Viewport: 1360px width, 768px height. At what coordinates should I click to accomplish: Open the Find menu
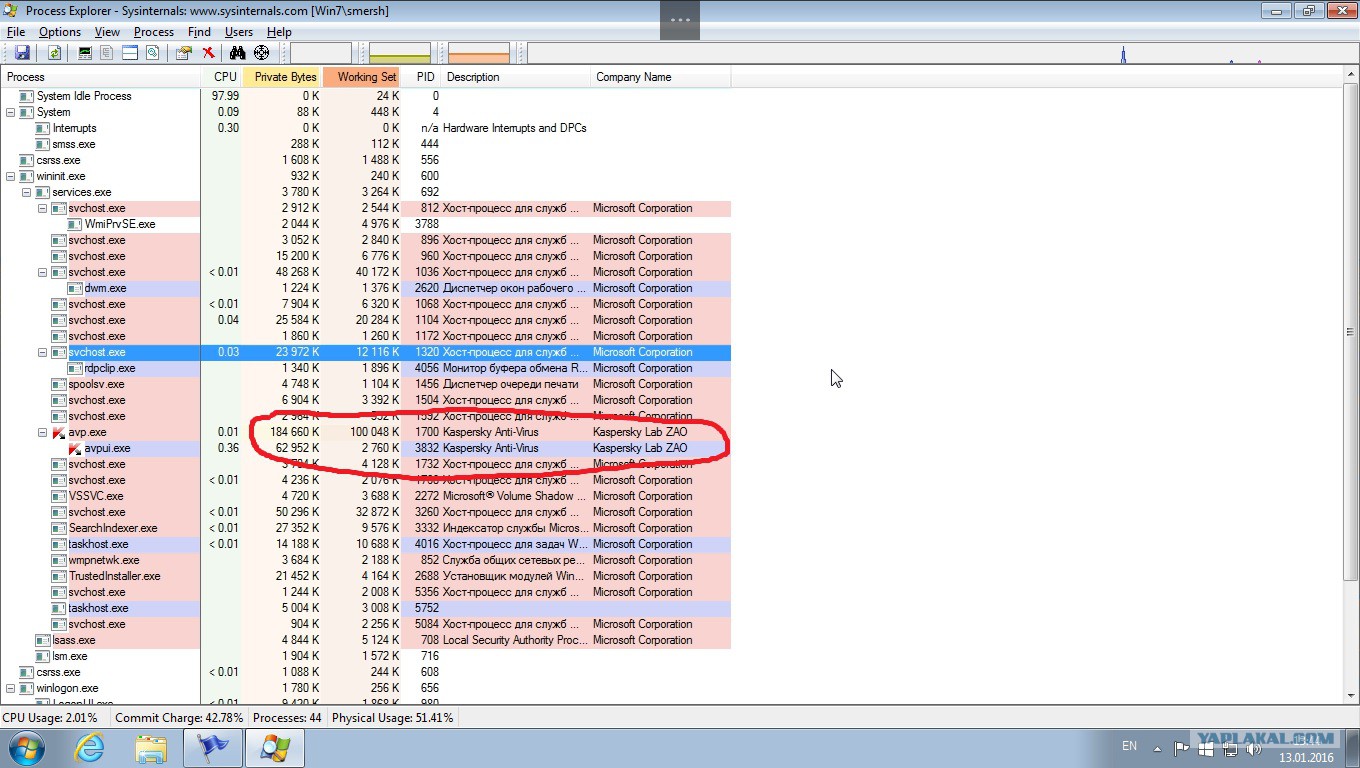tap(199, 32)
